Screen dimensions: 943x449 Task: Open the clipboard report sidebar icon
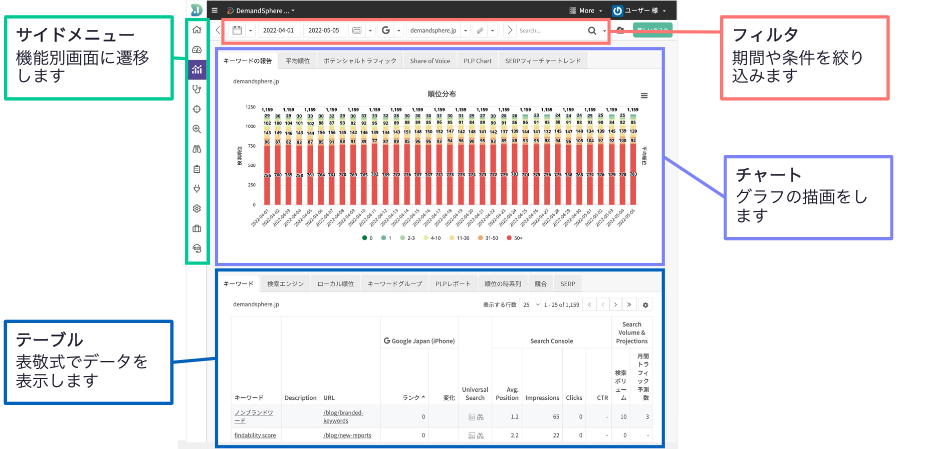pos(196,169)
